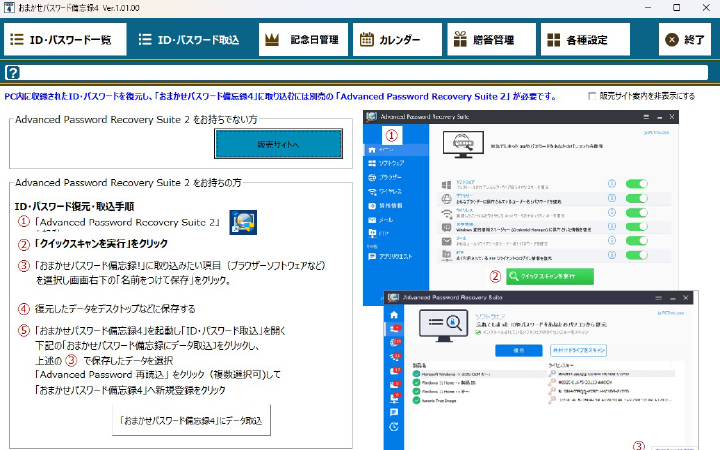Click info icon on メール row in home illustration
720x450 pixels.
coord(612,240)
